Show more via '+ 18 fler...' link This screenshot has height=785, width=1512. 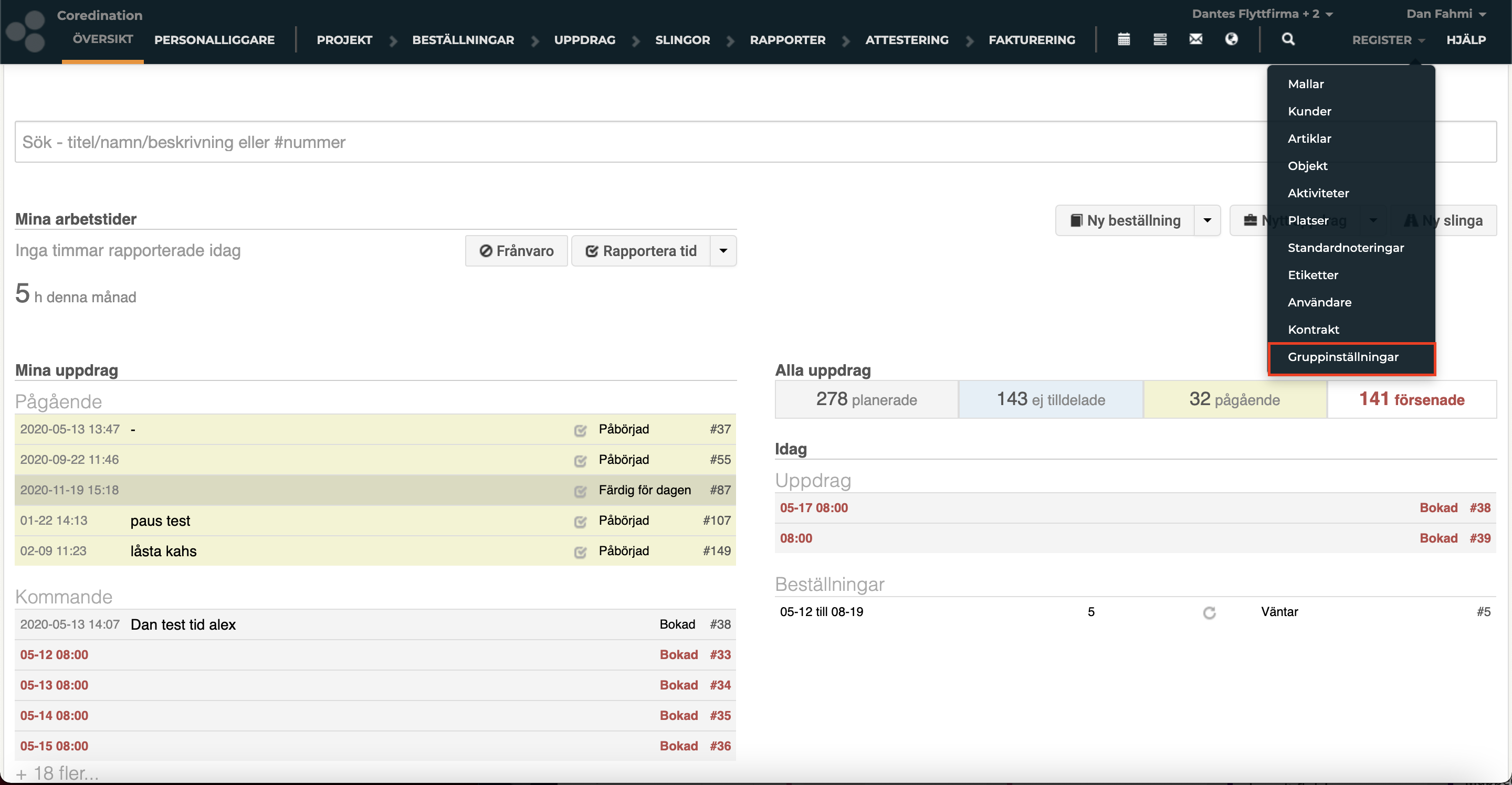58,773
